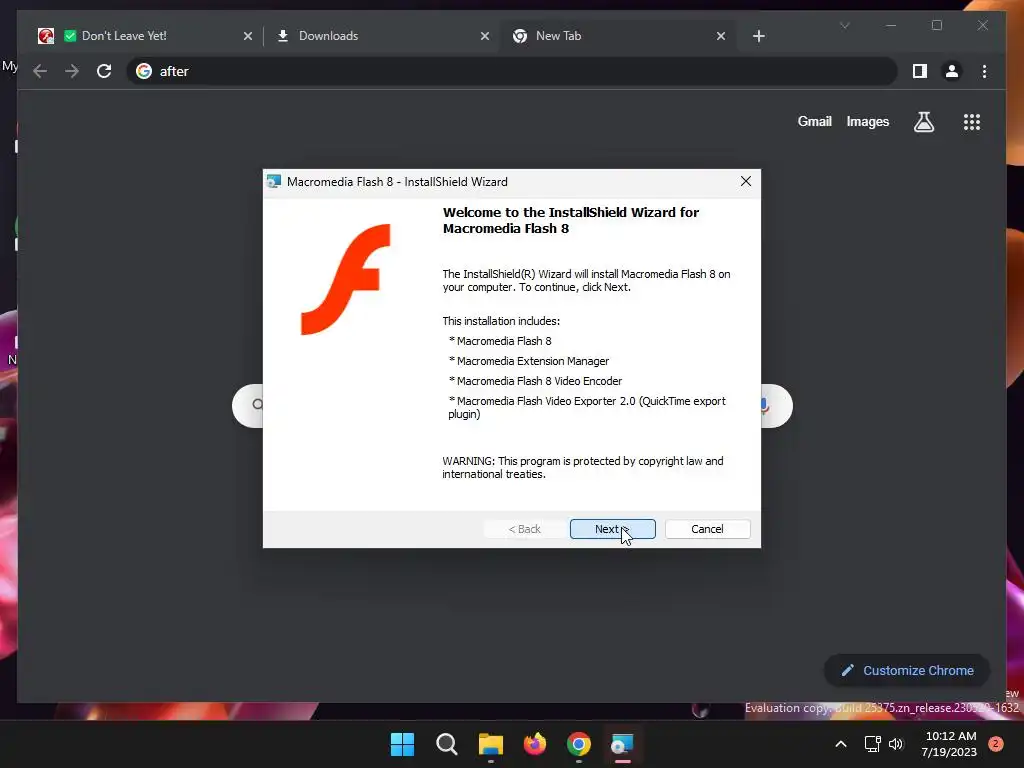Open the Chrome profile menu

(952, 71)
